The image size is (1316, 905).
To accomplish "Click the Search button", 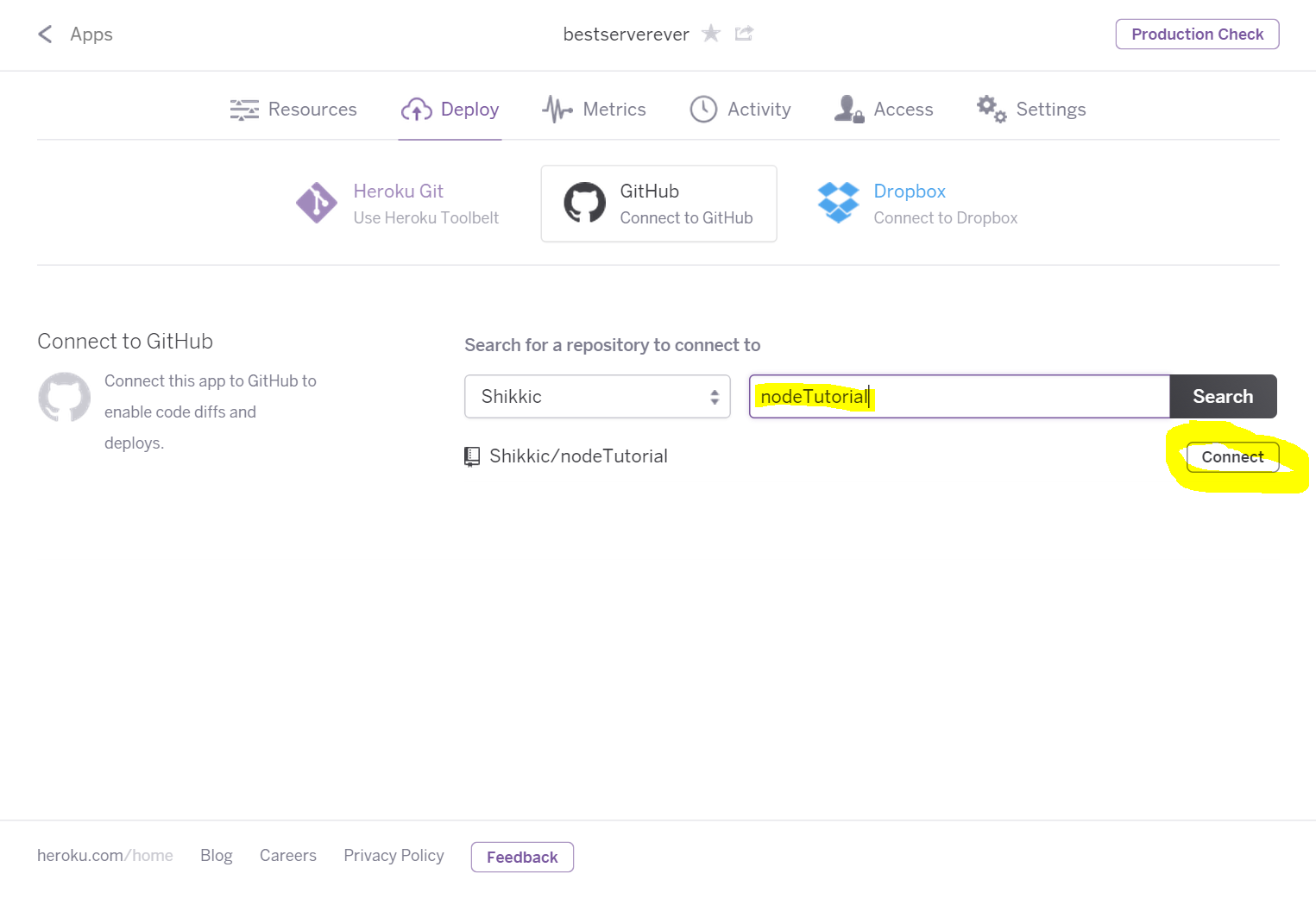I will [1223, 397].
